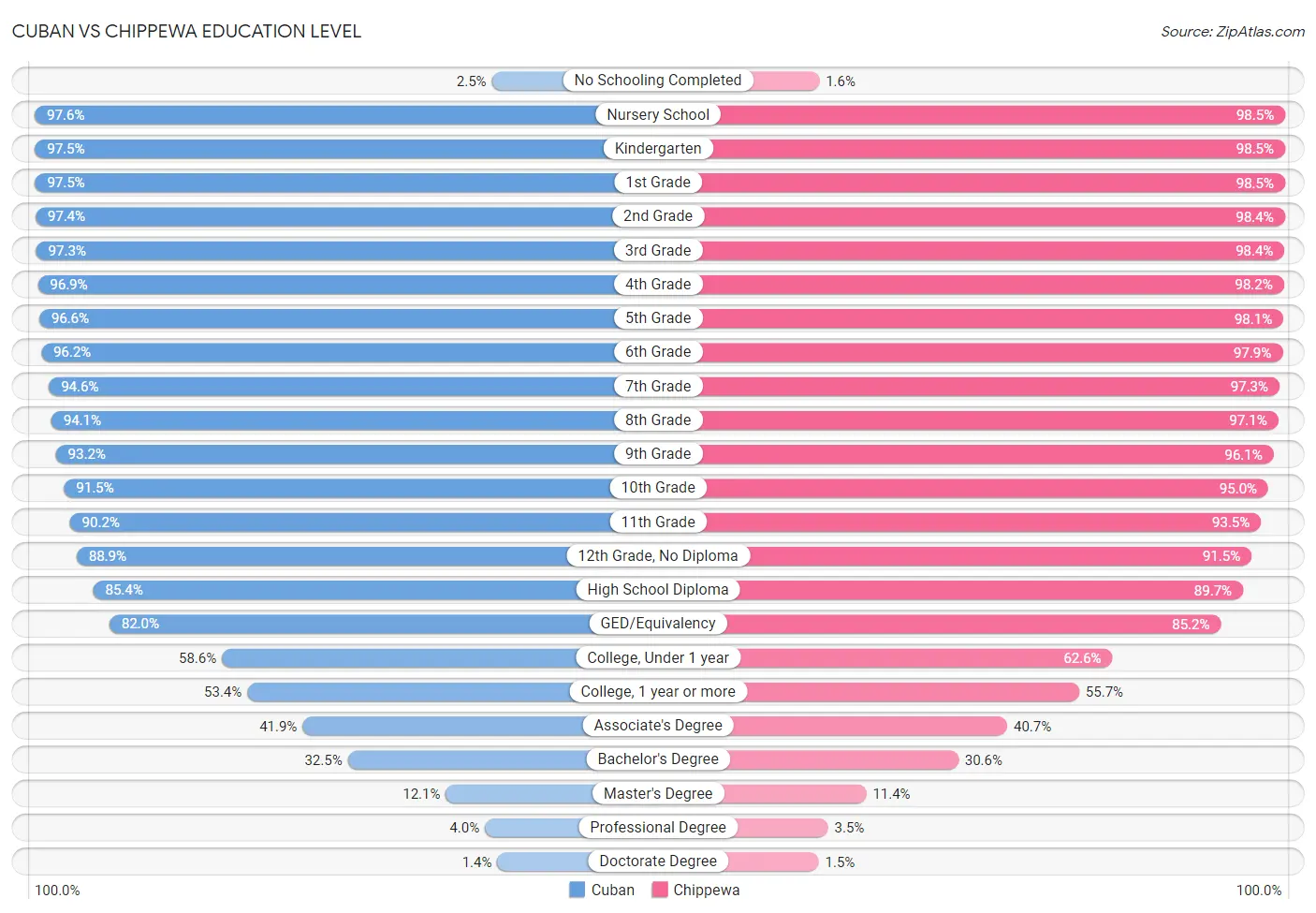The width and height of the screenshot is (1316, 913).
Task: Click the Cuban blue legend swatch
Action: point(577,890)
